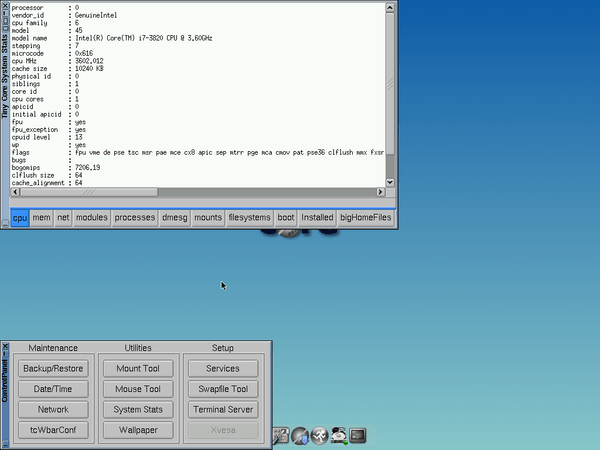
Task: Switch to the mem tab
Action: point(41,216)
